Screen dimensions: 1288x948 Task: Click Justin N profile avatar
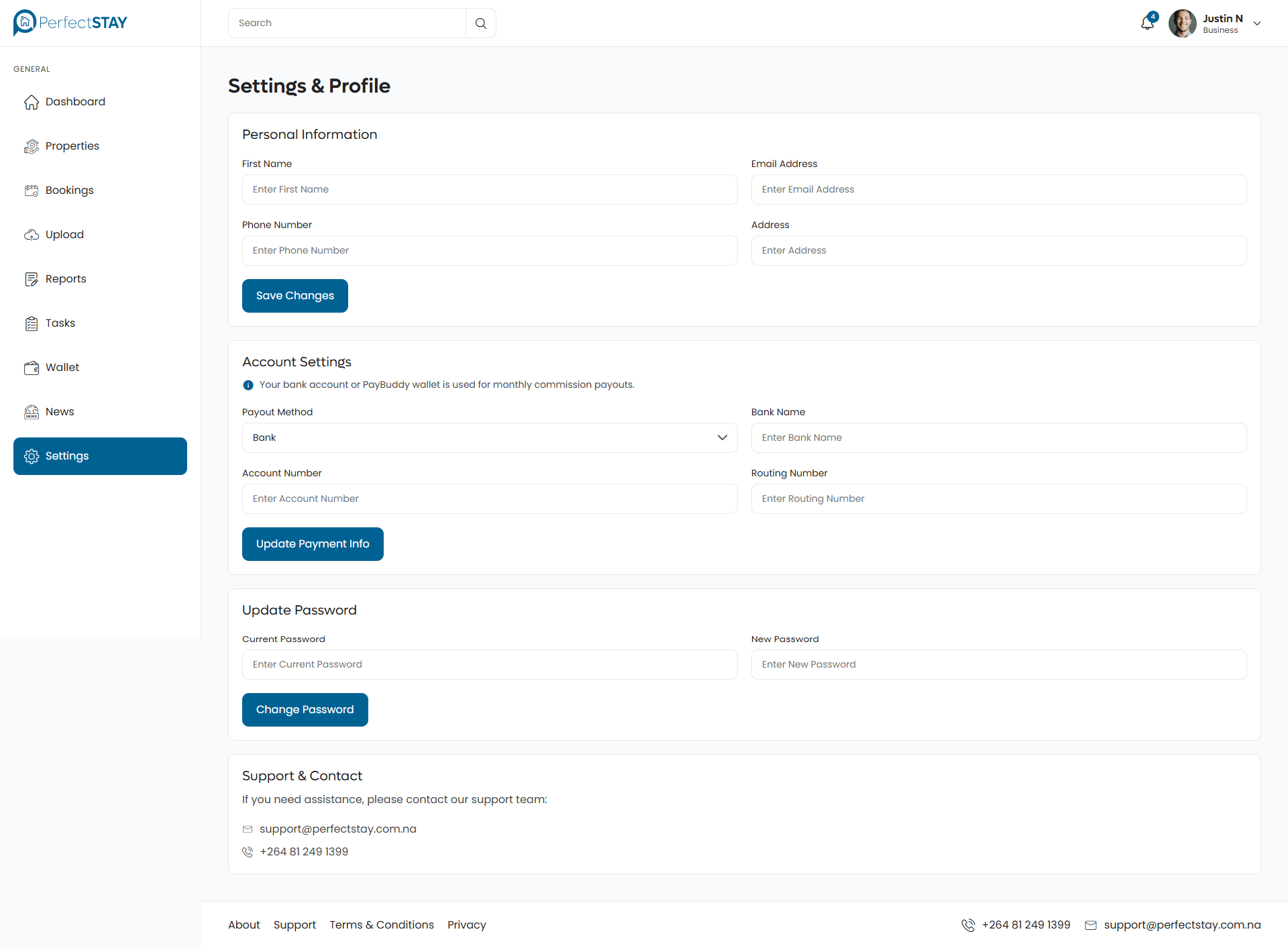coord(1182,23)
